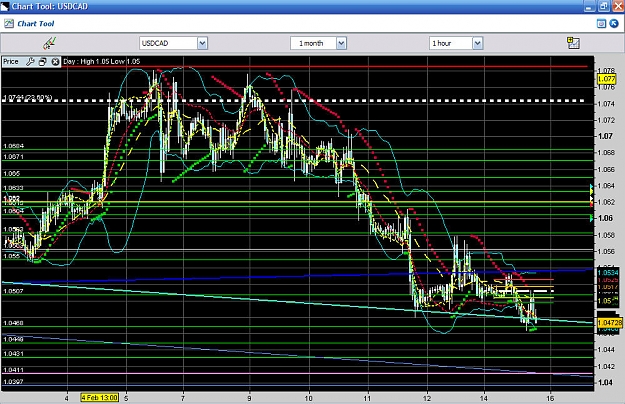Click the 1.0684 level label
This screenshot has height=404, width=625.
click(13, 146)
